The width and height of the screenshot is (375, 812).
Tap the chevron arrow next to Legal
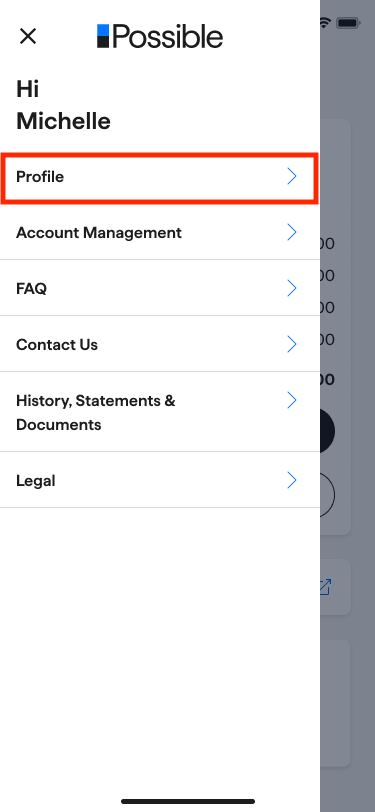292,480
